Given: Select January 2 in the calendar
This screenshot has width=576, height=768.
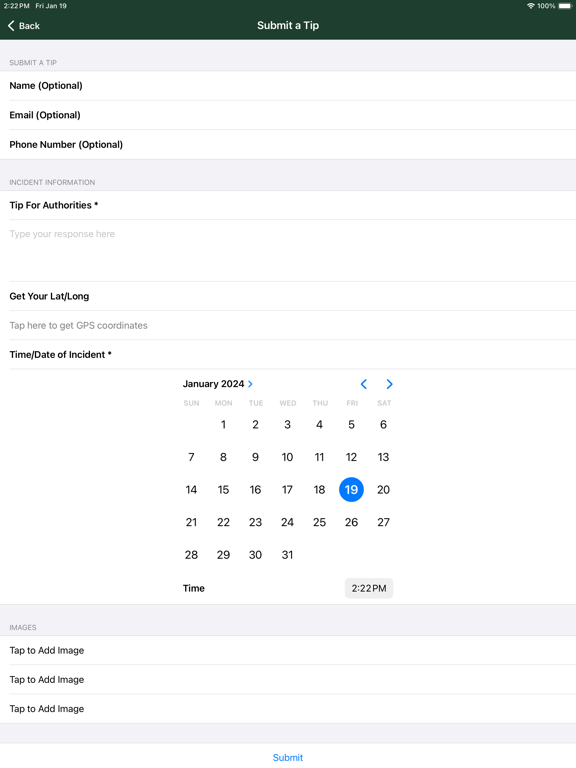Looking at the screenshot, I should 255,425.
